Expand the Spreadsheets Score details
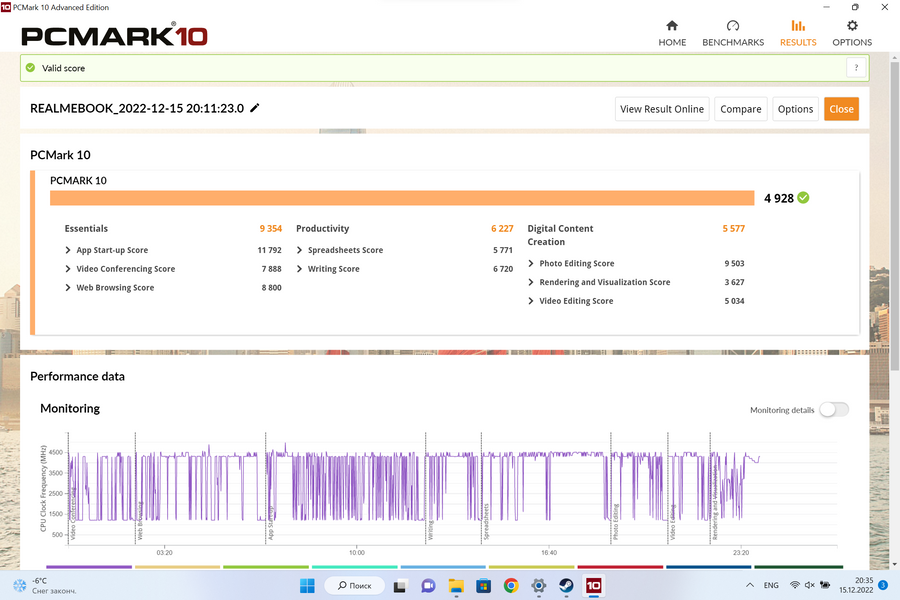 (299, 250)
